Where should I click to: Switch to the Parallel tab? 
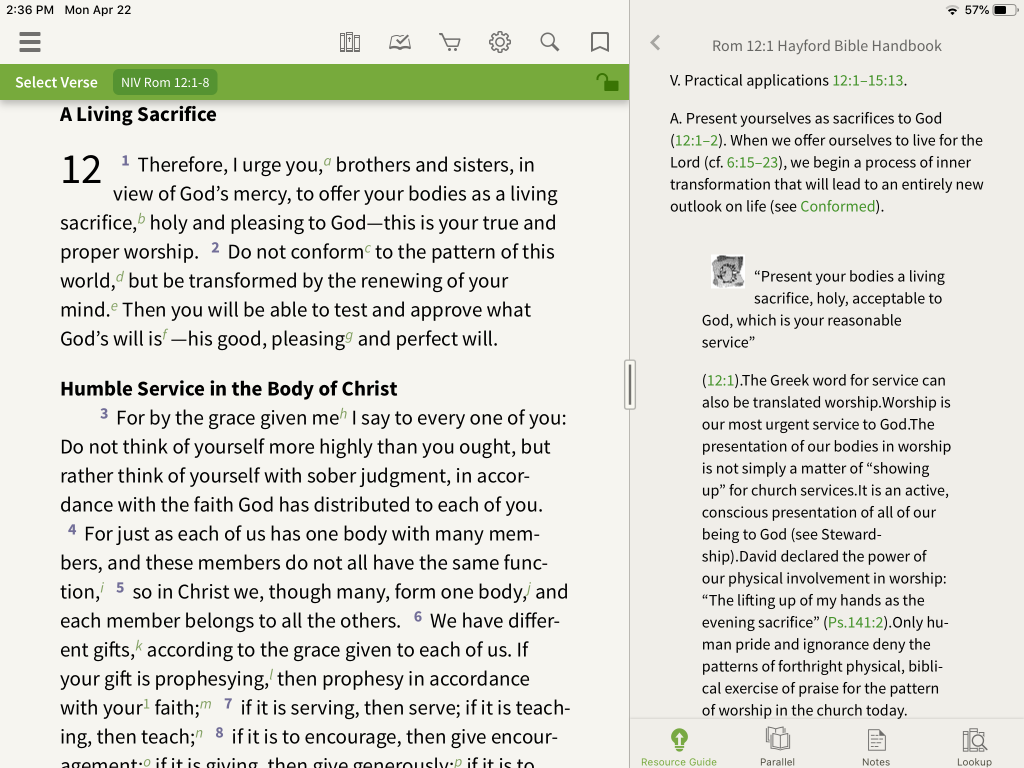click(x=777, y=747)
